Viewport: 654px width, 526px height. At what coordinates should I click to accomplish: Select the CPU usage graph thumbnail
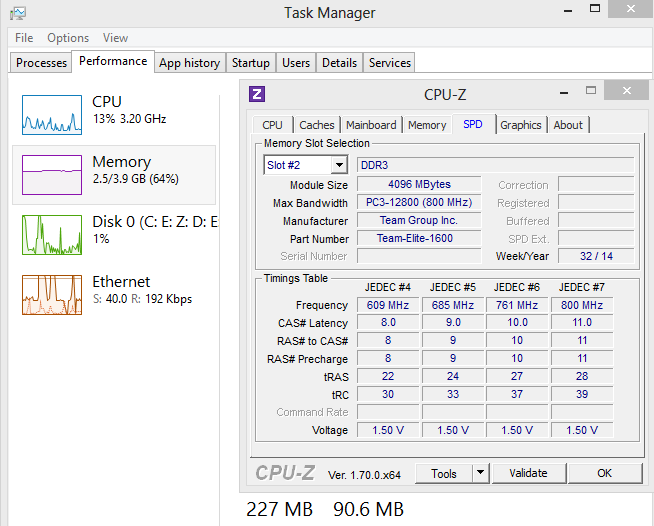coord(52,115)
